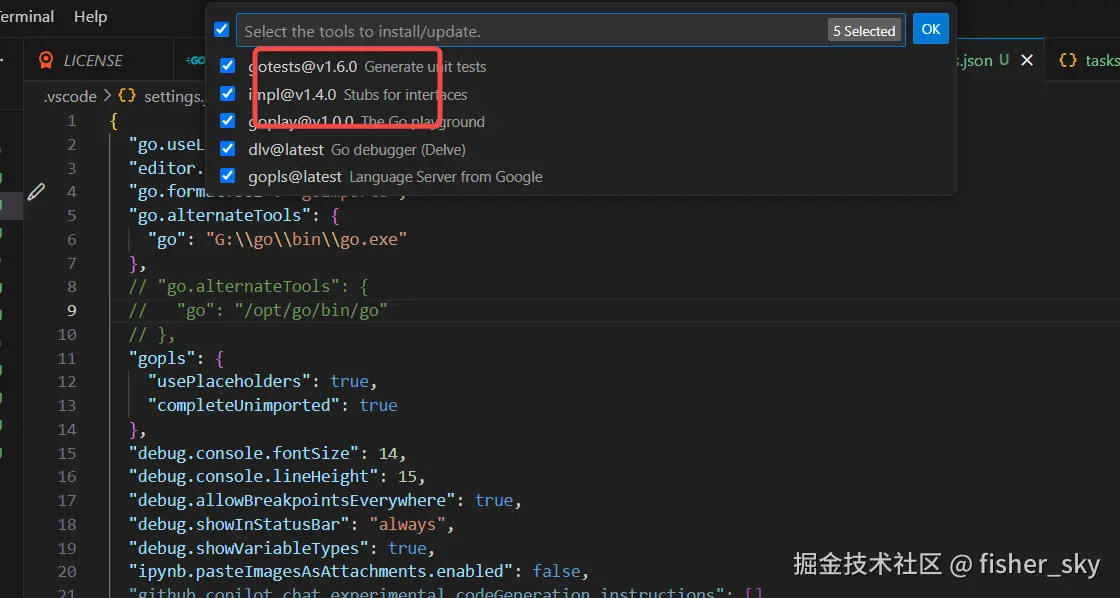
Task: Click the "go.alternateTools" key on line 5
Action: click(x=220, y=215)
